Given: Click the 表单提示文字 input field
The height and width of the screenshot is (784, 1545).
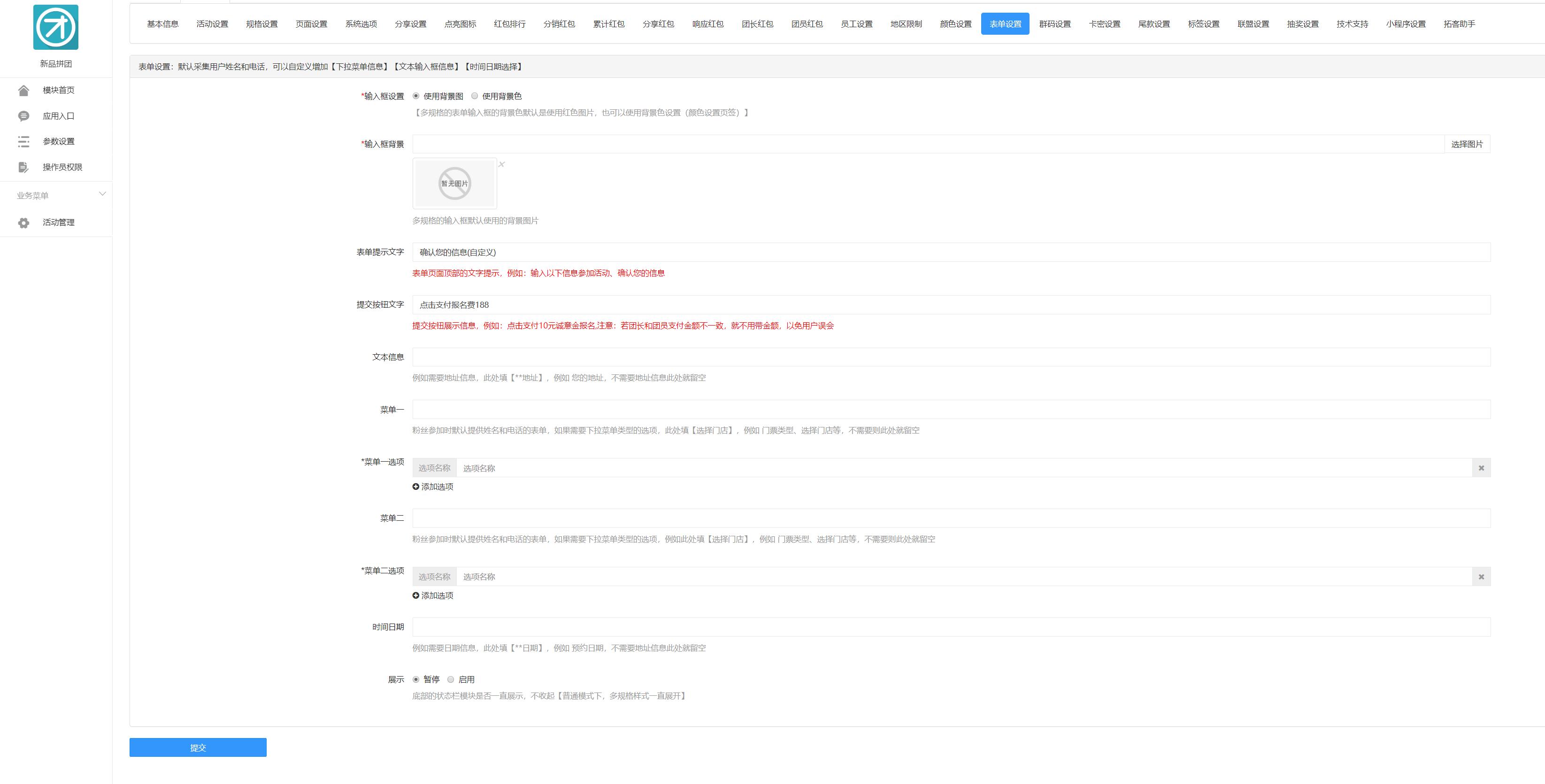Looking at the screenshot, I should tap(951, 252).
